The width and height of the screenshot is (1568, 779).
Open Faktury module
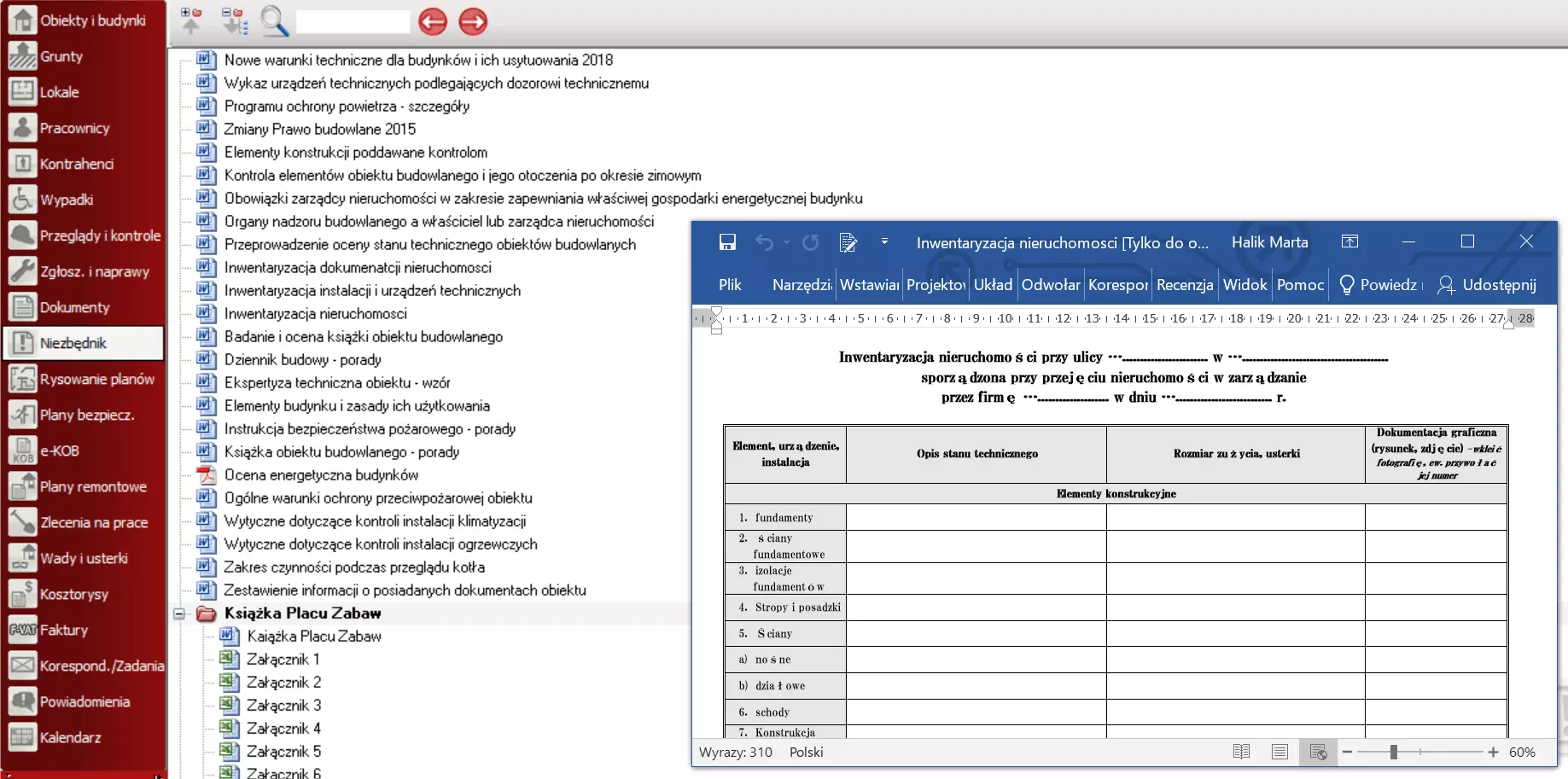[83, 630]
